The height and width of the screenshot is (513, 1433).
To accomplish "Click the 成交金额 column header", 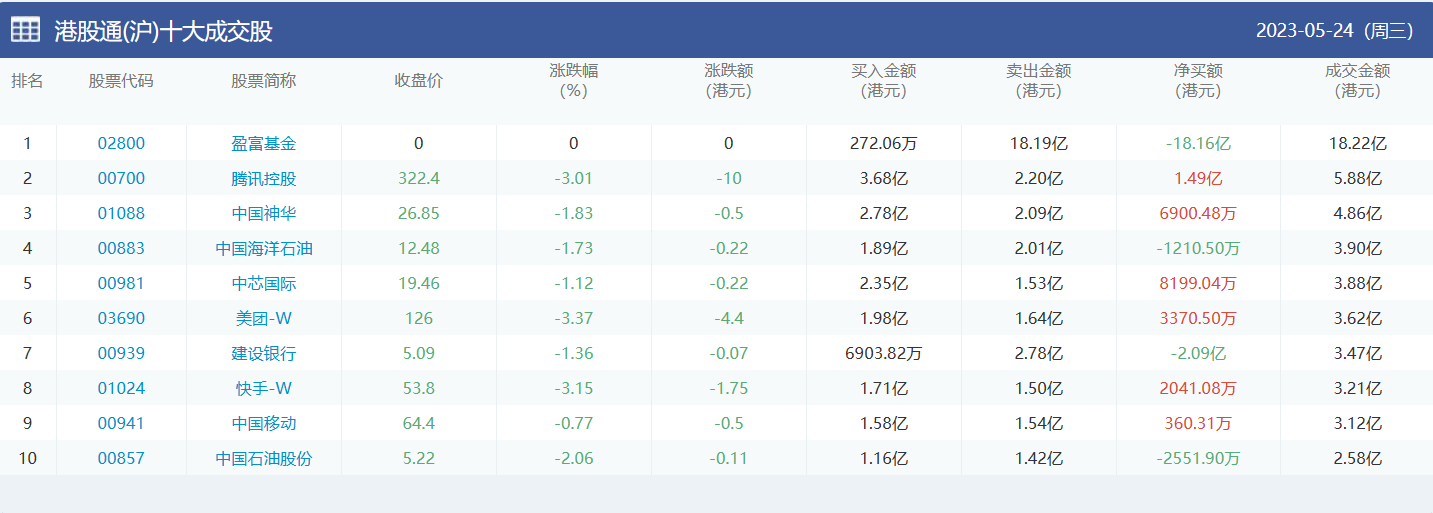I will point(1357,81).
